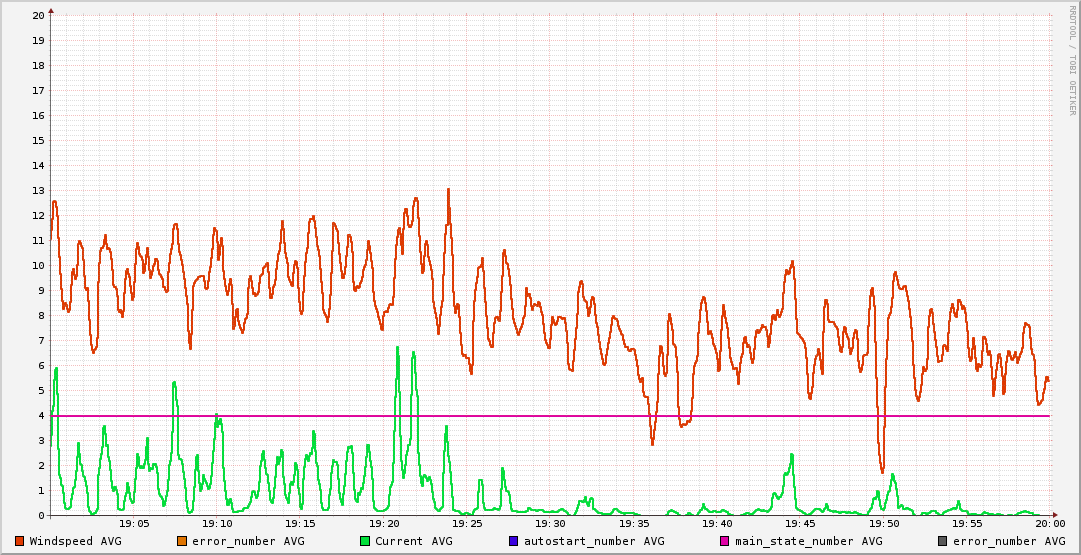1081x555 pixels.
Task: Click the main_state_number AVG legend text
Action: (808, 541)
